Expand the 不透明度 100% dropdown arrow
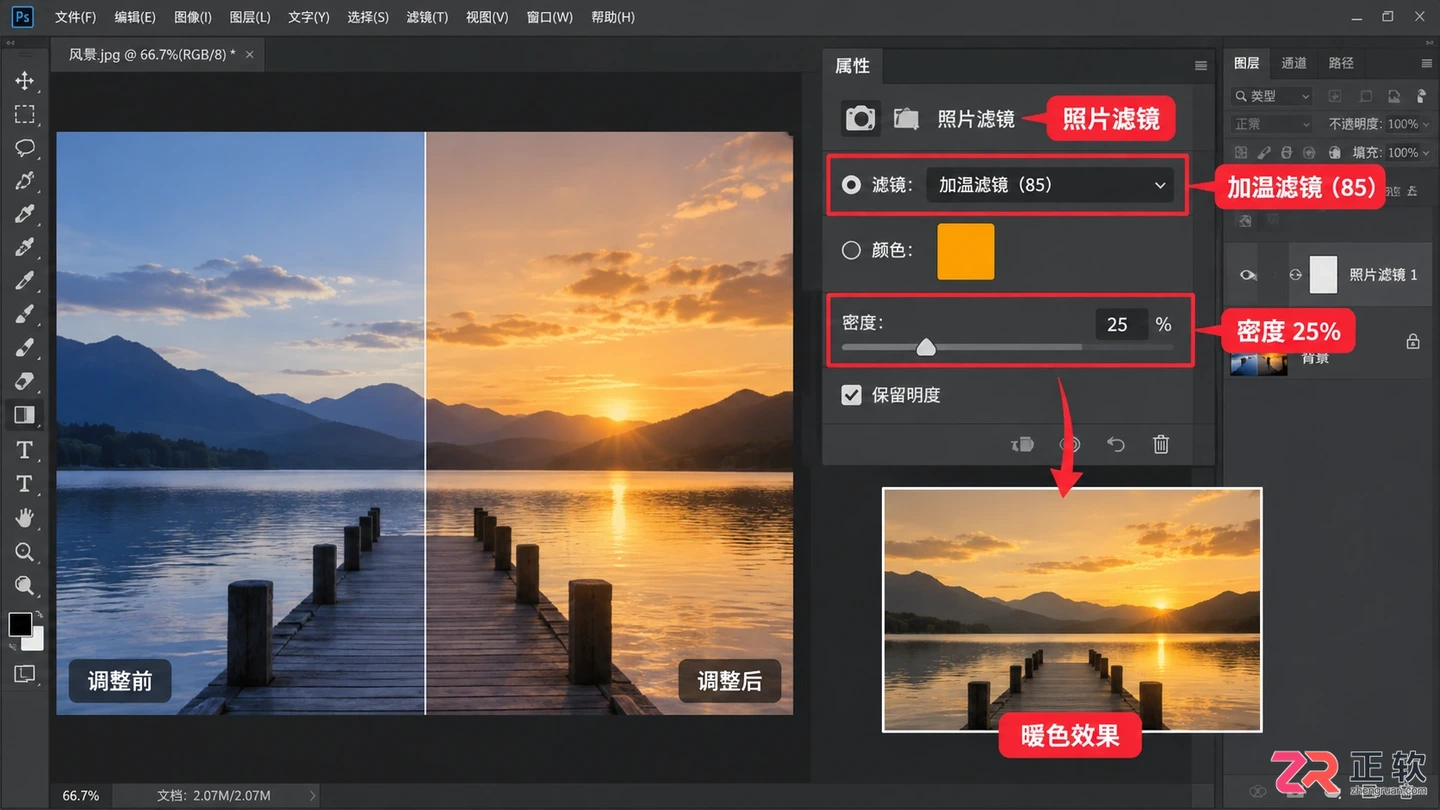1440x810 pixels. [1426, 124]
